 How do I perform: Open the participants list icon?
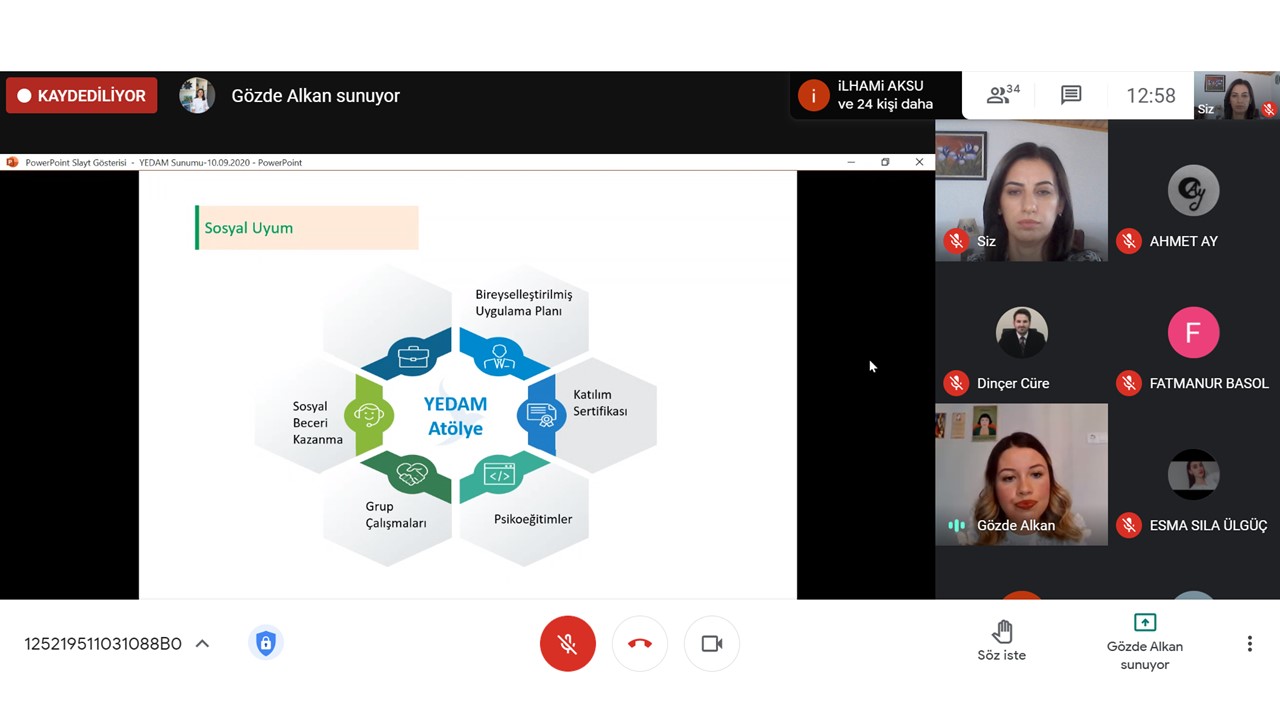pos(1002,95)
